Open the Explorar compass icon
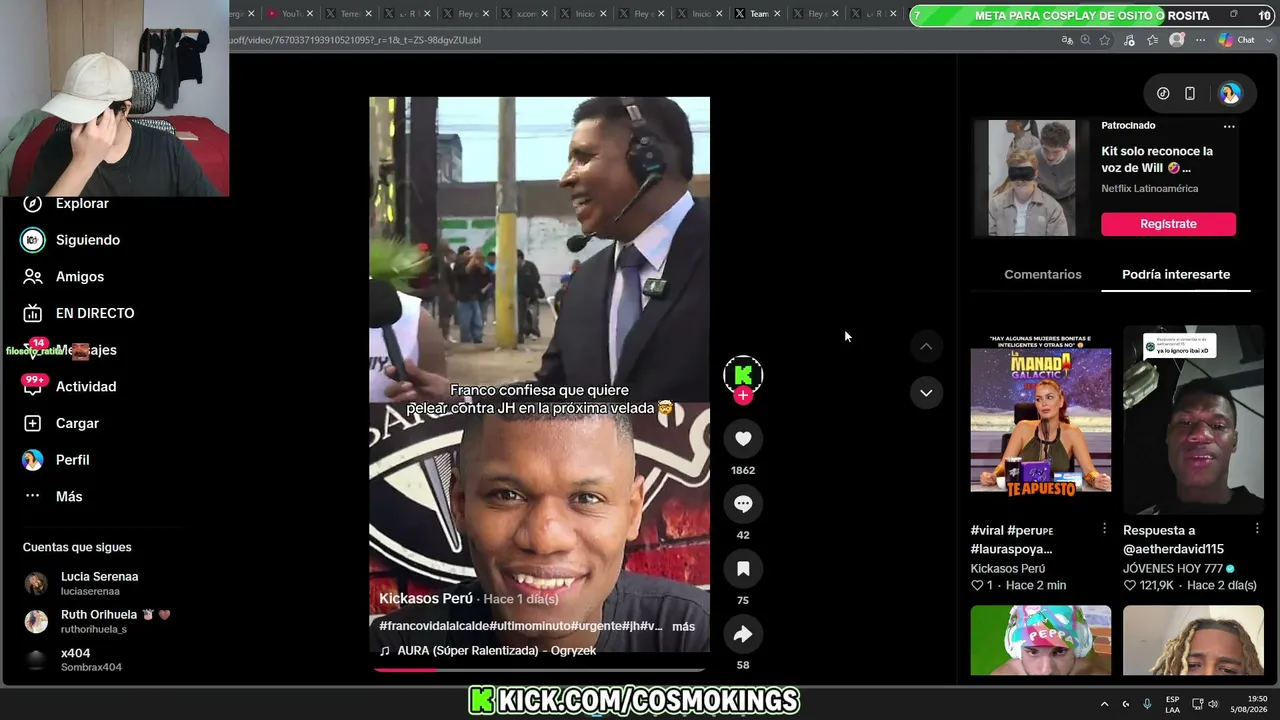The image size is (1280, 720). pyautogui.click(x=33, y=203)
